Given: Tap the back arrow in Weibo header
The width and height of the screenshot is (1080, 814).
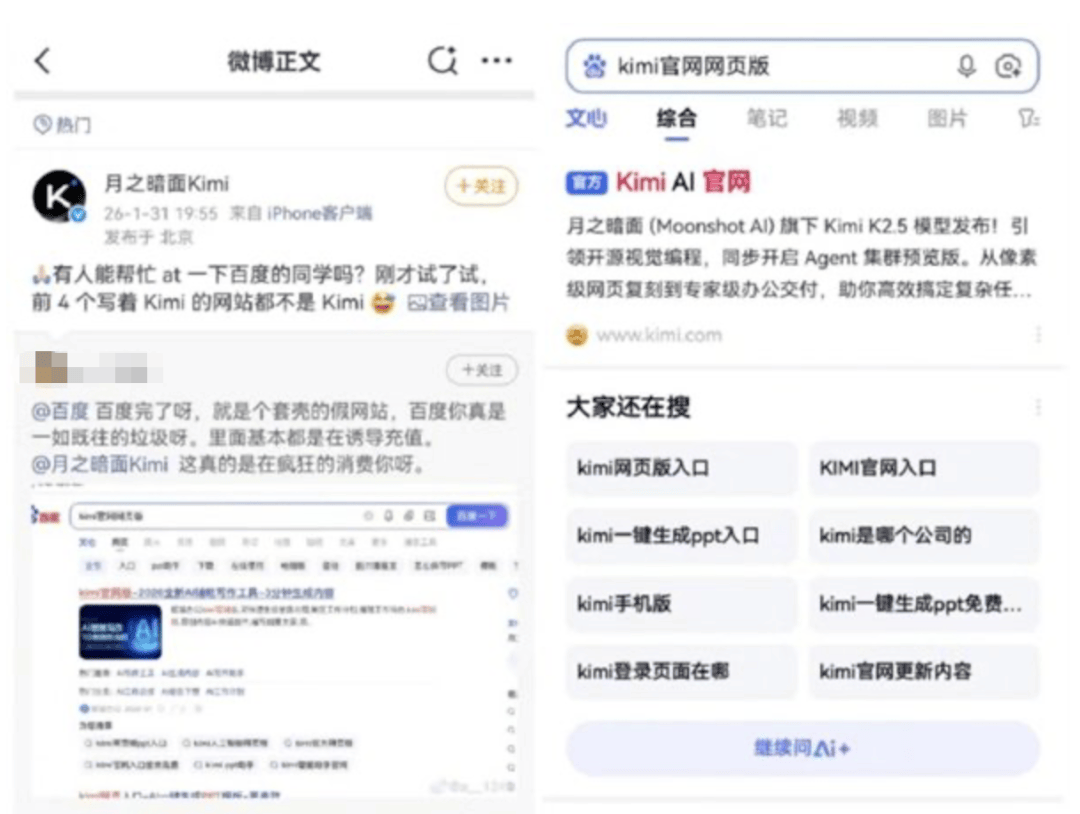Looking at the screenshot, I should click(x=43, y=61).
